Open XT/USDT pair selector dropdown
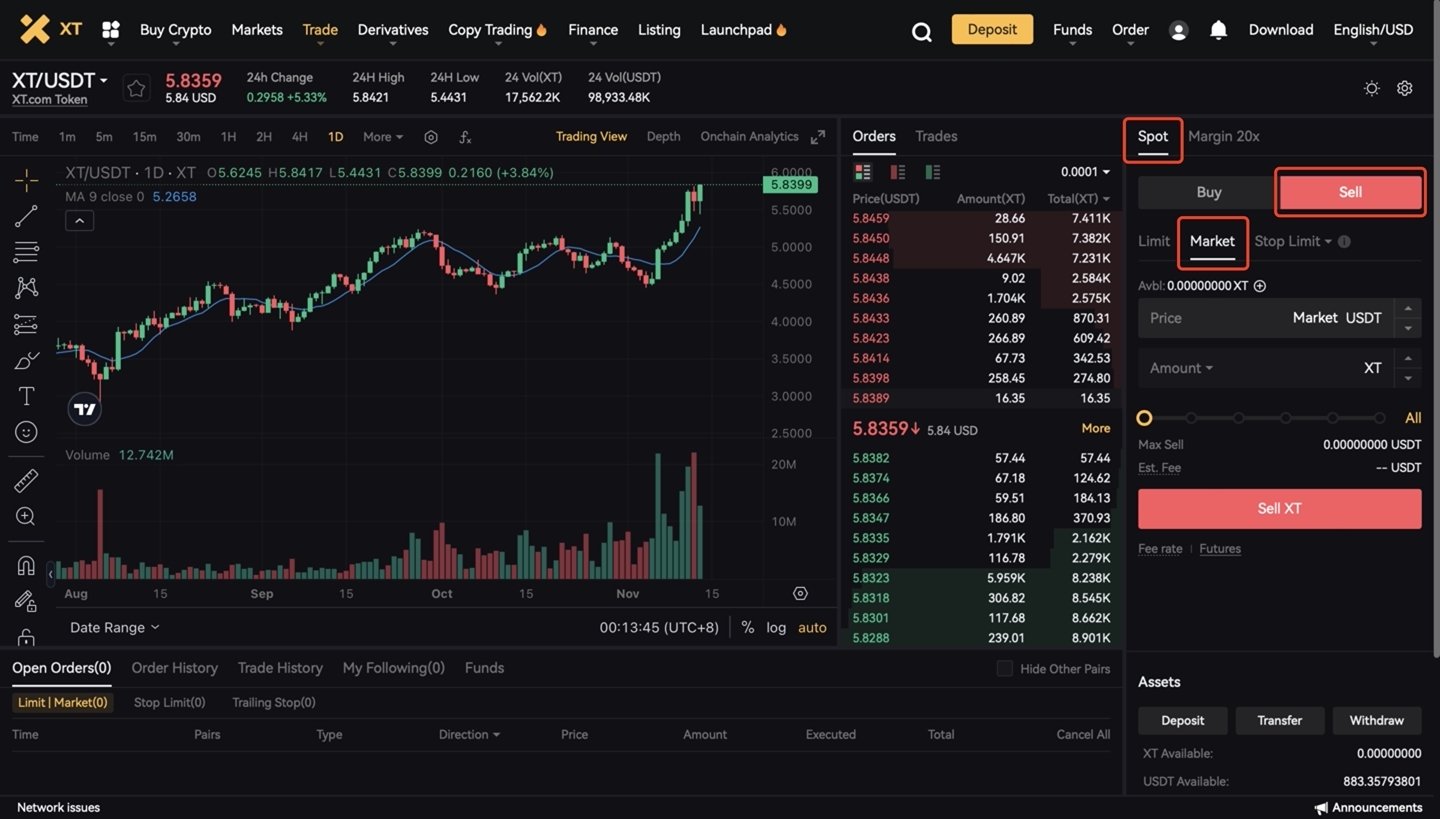1440x819 pixels. [59, 80]
